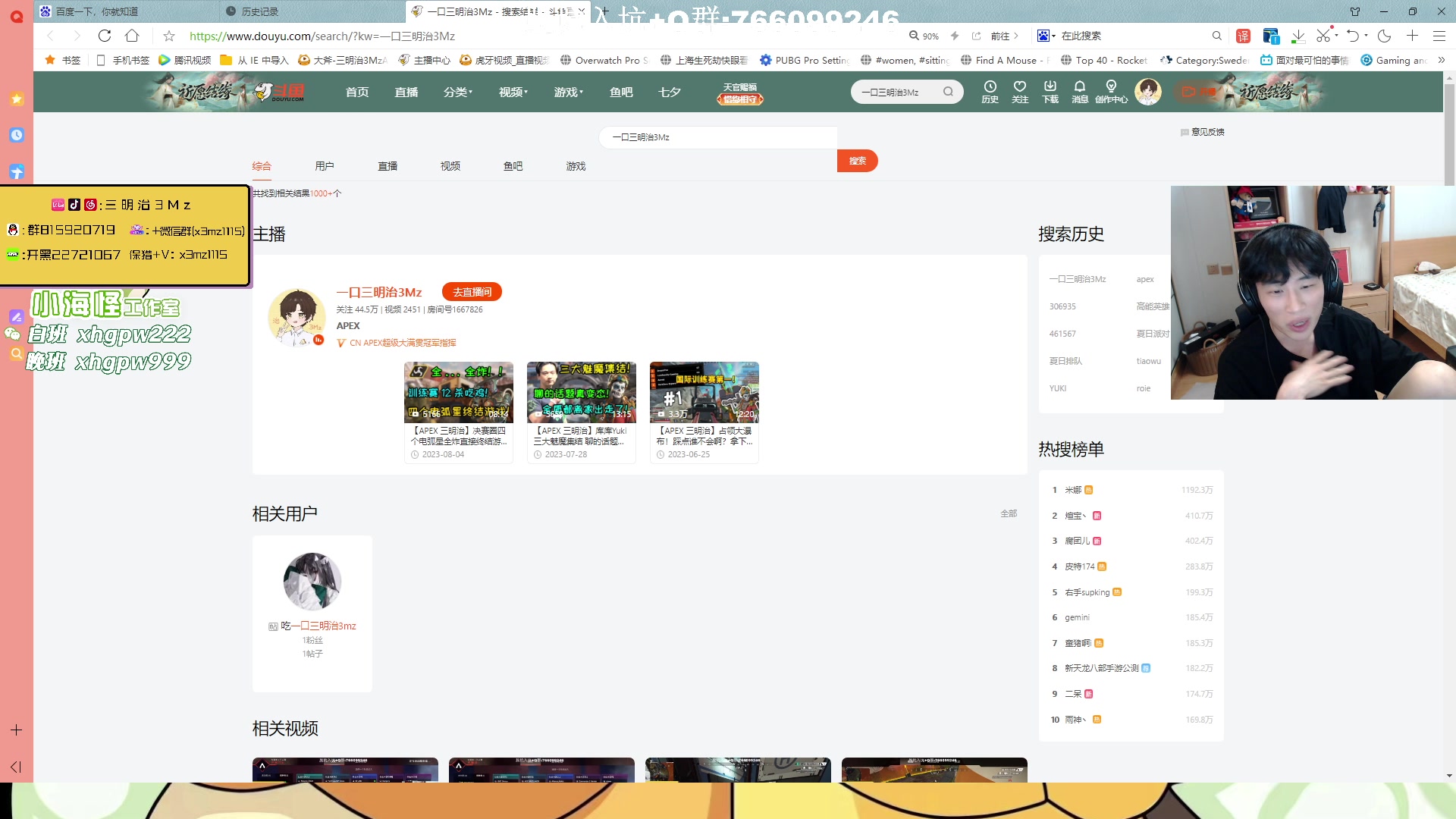The height and width of the screenshot is (819, 1456).
Task: Click the browser search magnifier icon
Action: (1217, 36)
